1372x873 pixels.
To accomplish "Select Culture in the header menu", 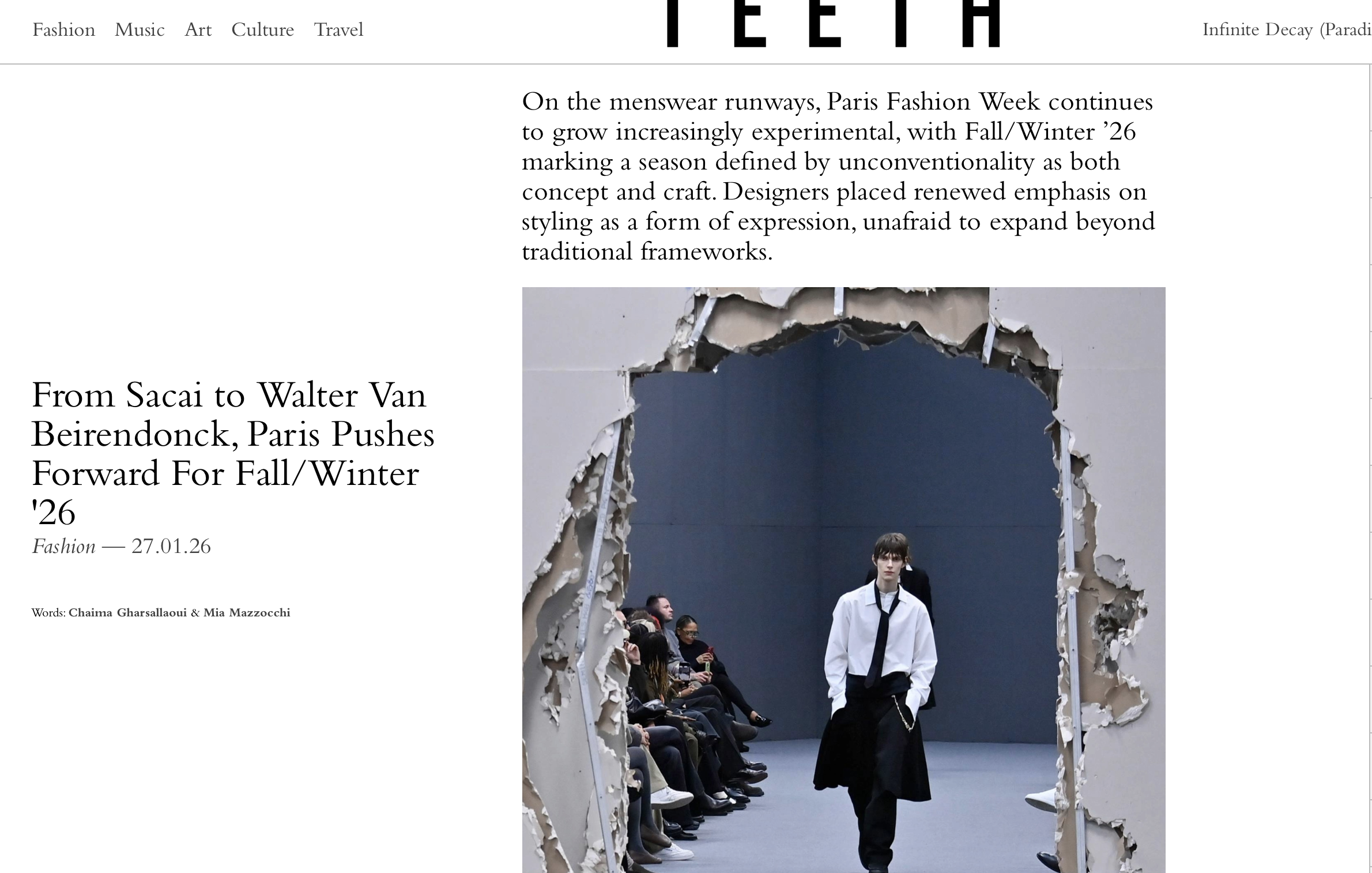I will [x=263, y=29].
